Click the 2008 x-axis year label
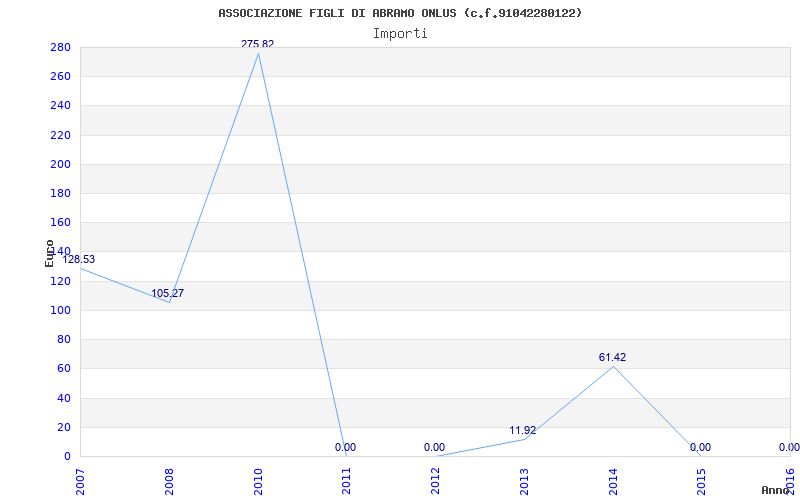This screenshot has width=800, height=500. pyautogui.click(x=169, y=482)
